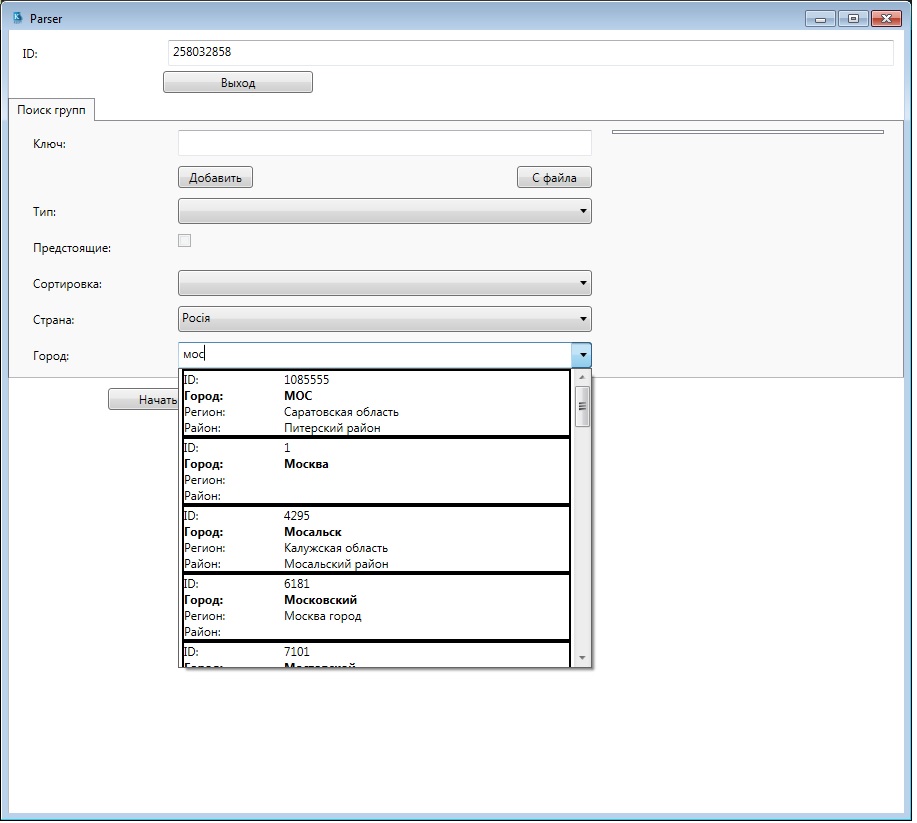
Task: Click the city list scroll down arrow
Action: [x=582, y=658]
